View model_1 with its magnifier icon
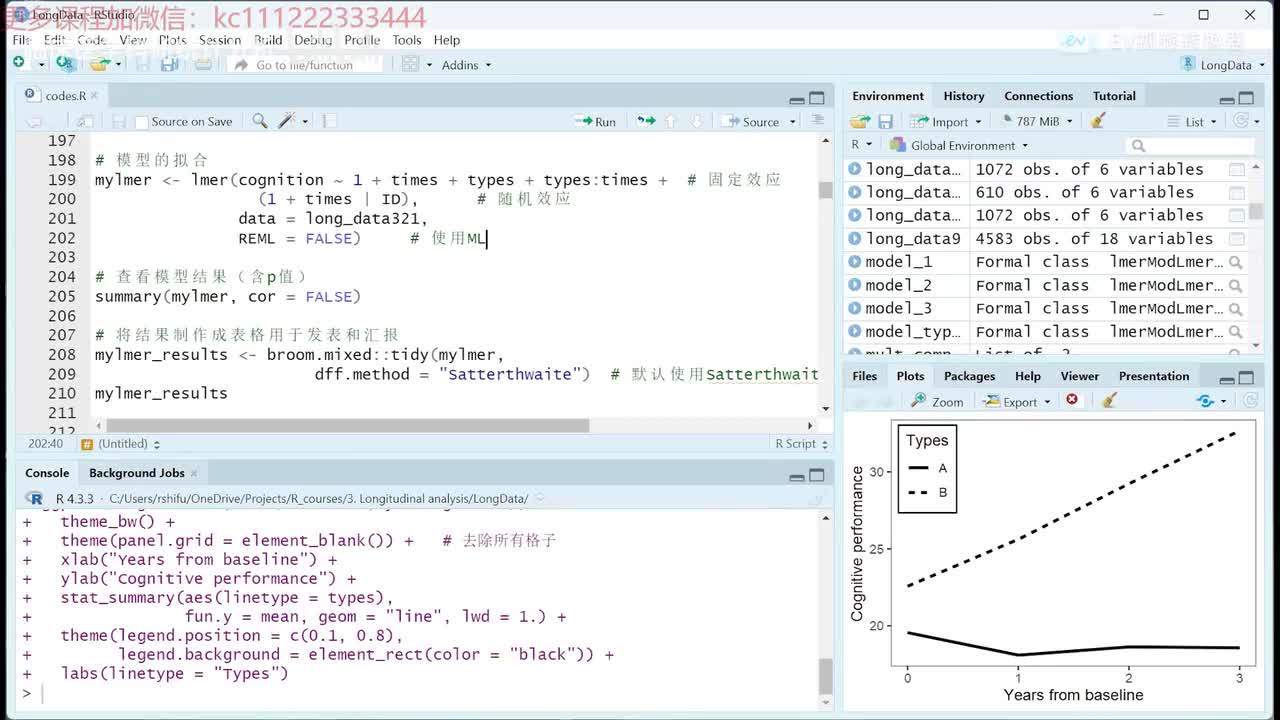This screenshot has width=1280, height=720. point(1236,262)
